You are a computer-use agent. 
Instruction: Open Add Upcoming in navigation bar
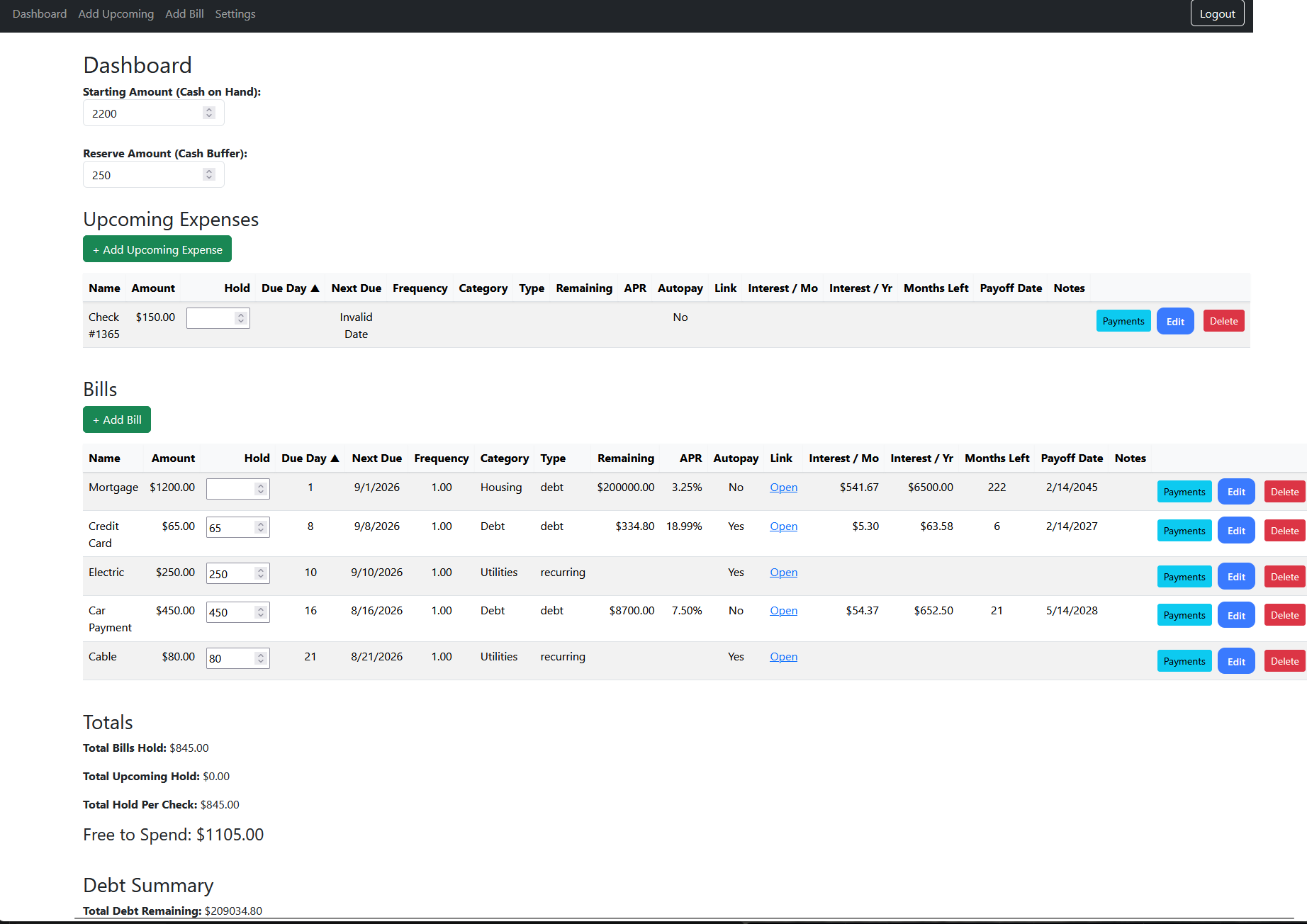116,14
